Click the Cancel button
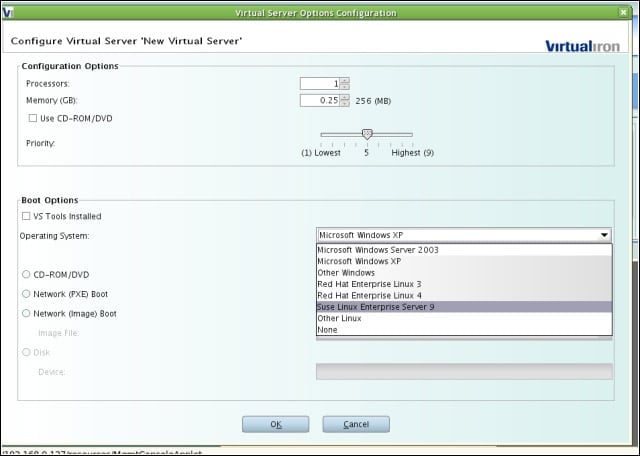The width and height of the screenshot is (640, 456). (x=356, y=424)
